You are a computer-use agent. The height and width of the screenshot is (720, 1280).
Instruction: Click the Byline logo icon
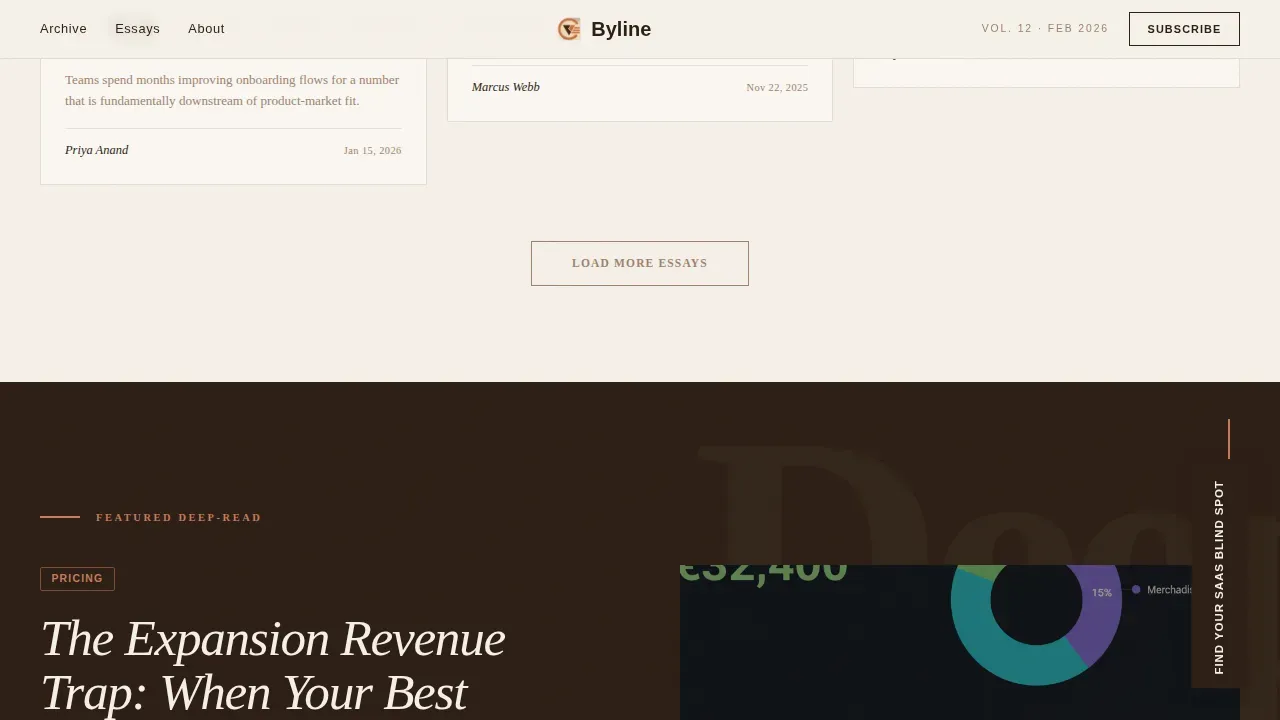click(x=569, y=29)
